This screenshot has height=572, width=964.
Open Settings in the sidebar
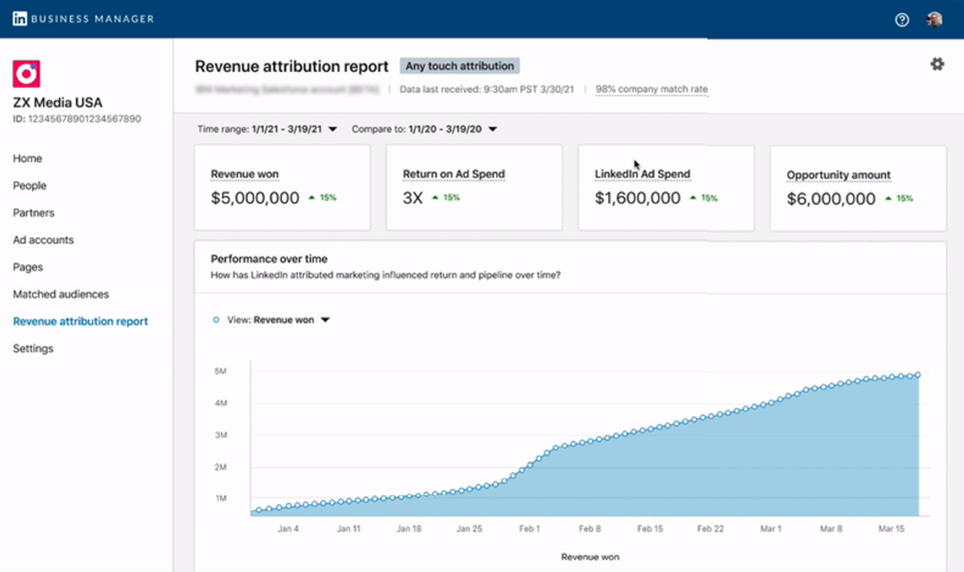click(x=33, y=348)
